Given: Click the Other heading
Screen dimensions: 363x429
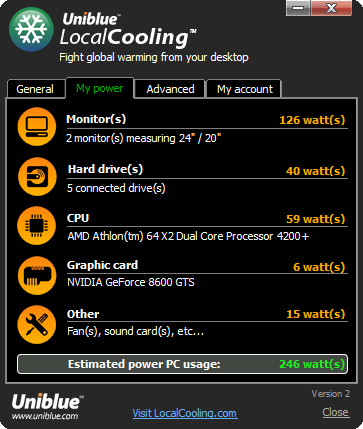Looking at the screenshot, I should click(83, 314).
